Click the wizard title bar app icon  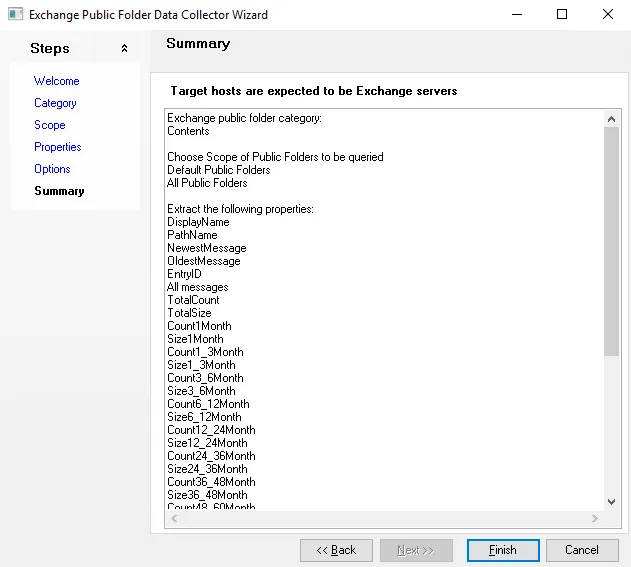tap(15, 14)
